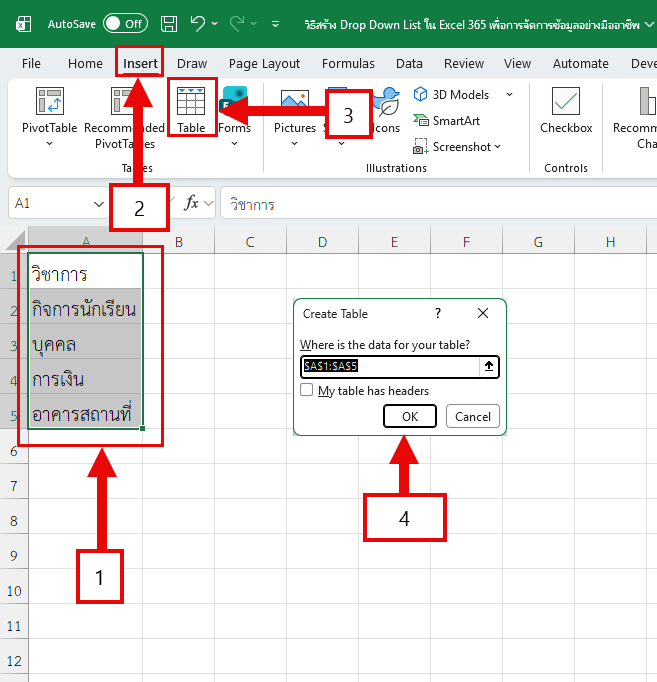Click the Insert Function fx icon
This screenshot has width=657, height=682.
click(x=191, y=203)
